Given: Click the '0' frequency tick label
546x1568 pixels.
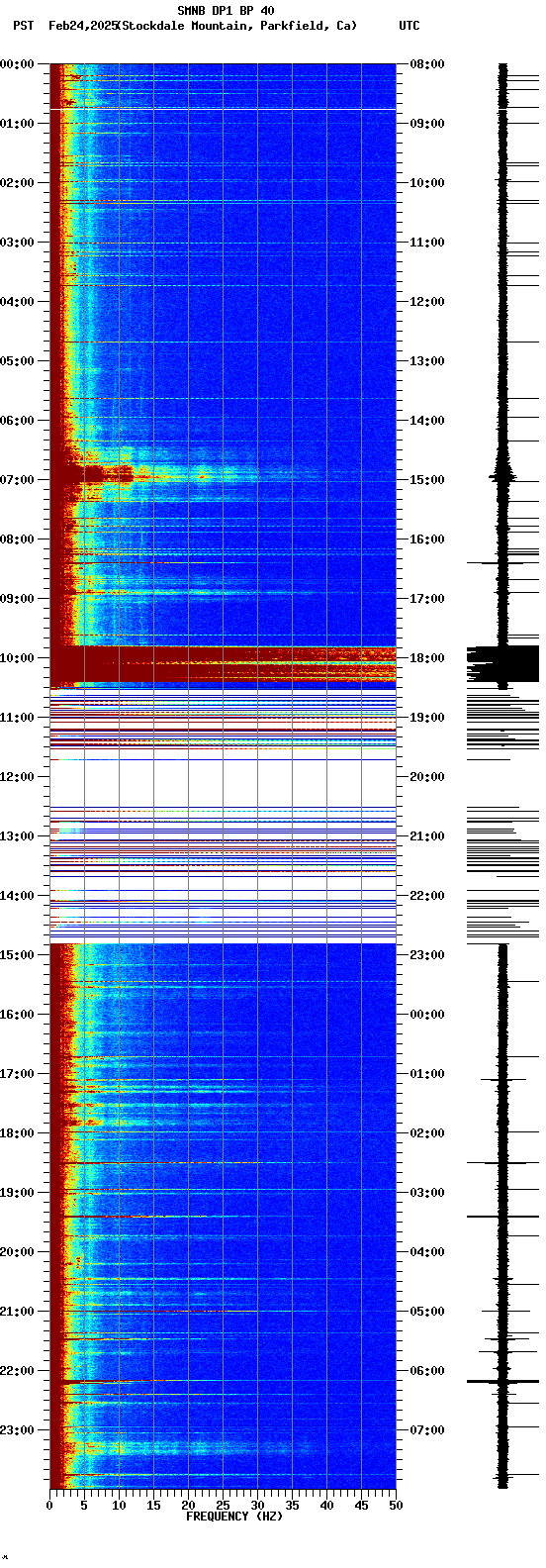Looking at the screenshot, I should pyautogui.click(x=49, y=1506).
